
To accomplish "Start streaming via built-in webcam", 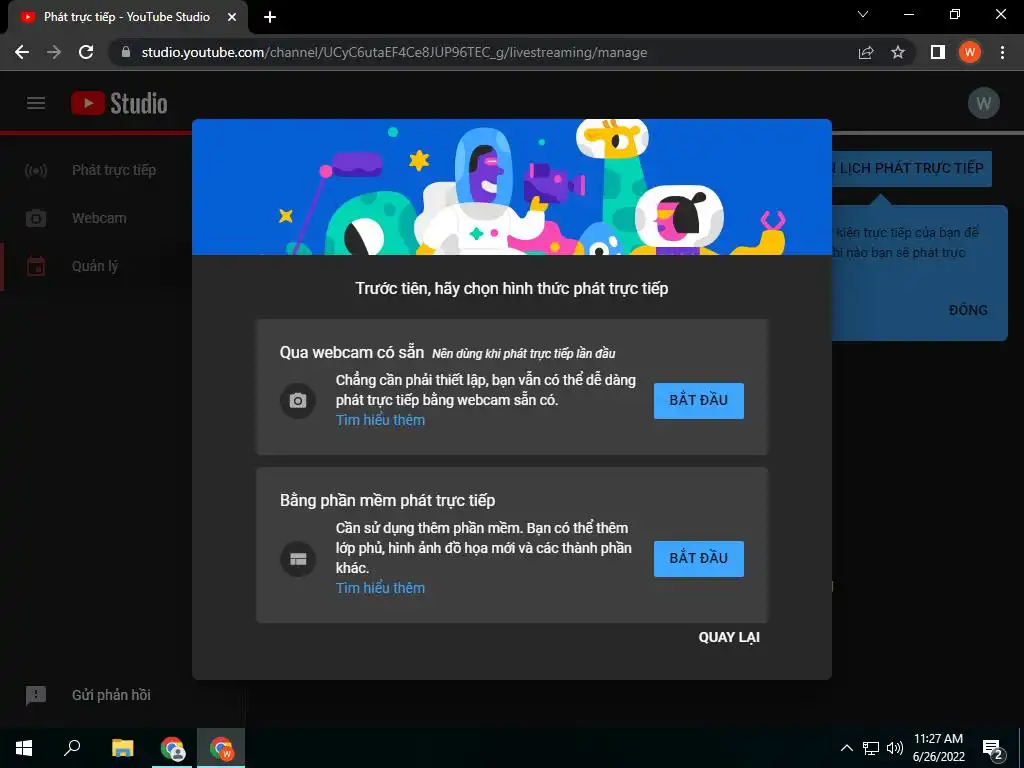I will (x=699, y=400).
